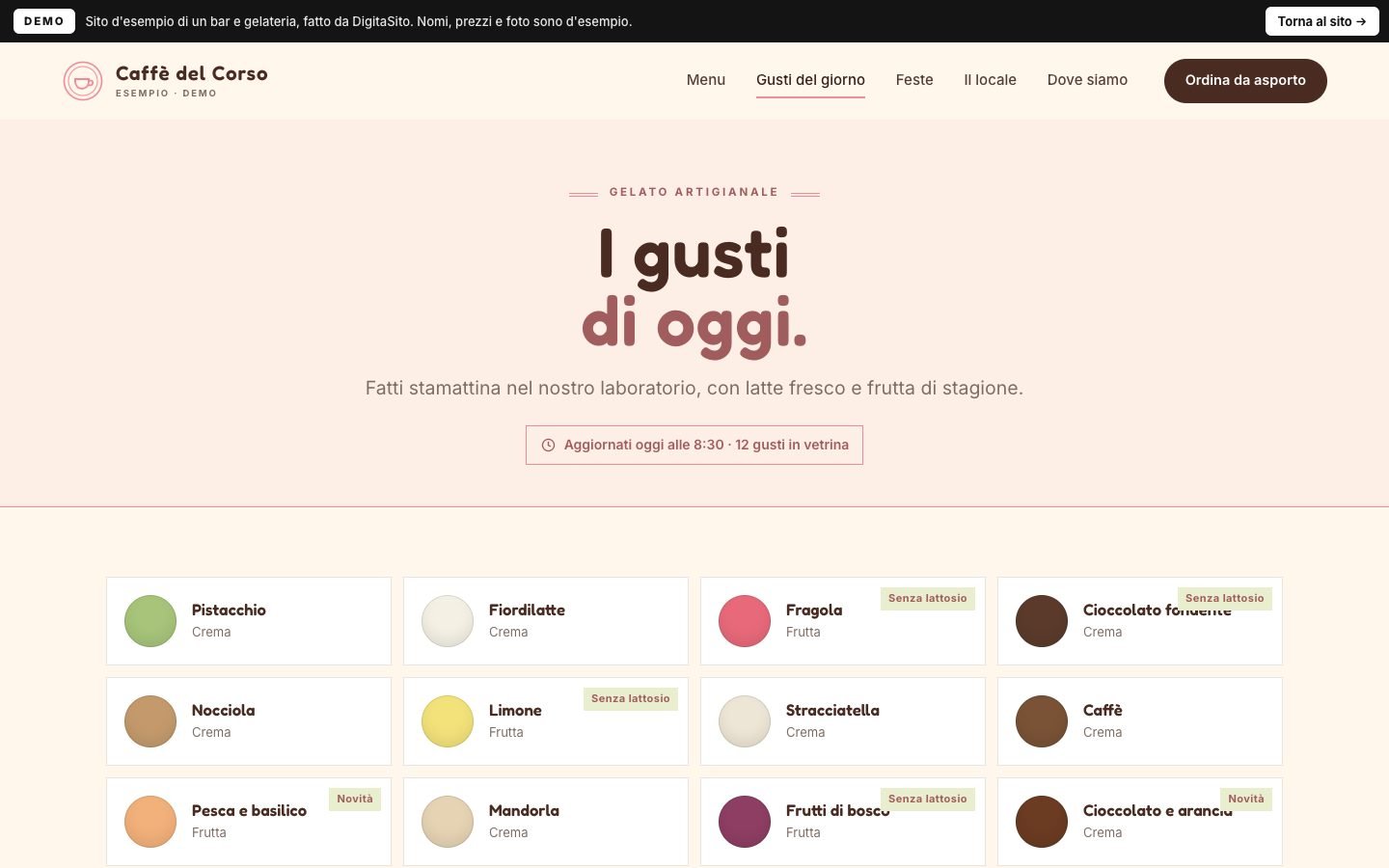This screenshot has height=868, width=1389.
Task: Open the Dove siamo link
Action: (1087, 80)
